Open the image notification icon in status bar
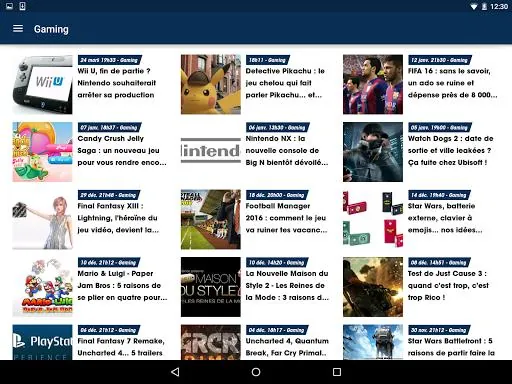The image size is (512, 384). point(9,6)
